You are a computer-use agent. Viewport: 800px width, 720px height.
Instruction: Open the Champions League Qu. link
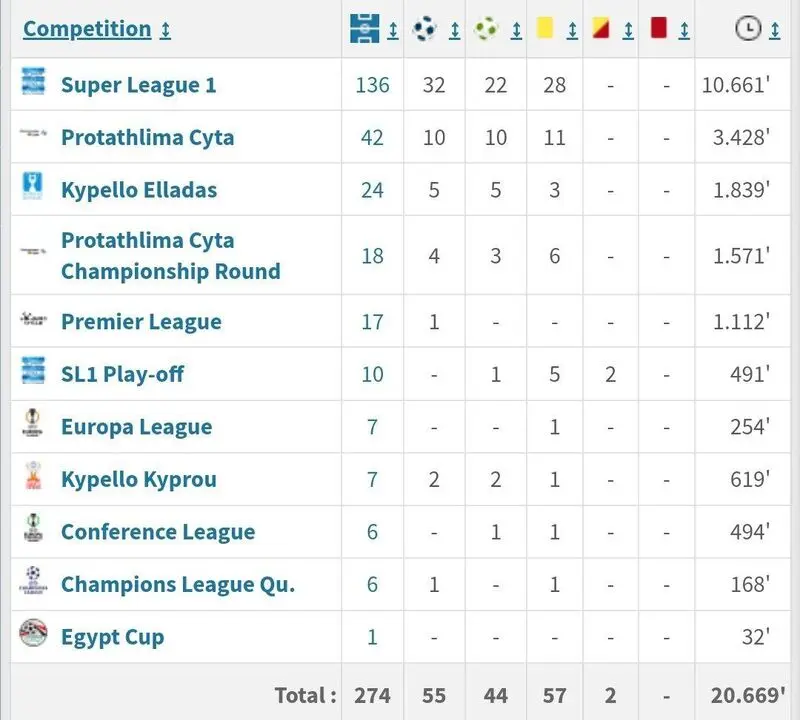pyautogui.click(x=178, y=585)
